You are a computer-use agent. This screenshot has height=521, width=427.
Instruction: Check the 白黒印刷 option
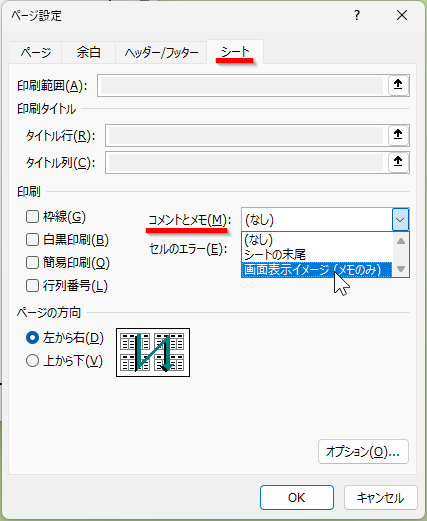(32, 240)
